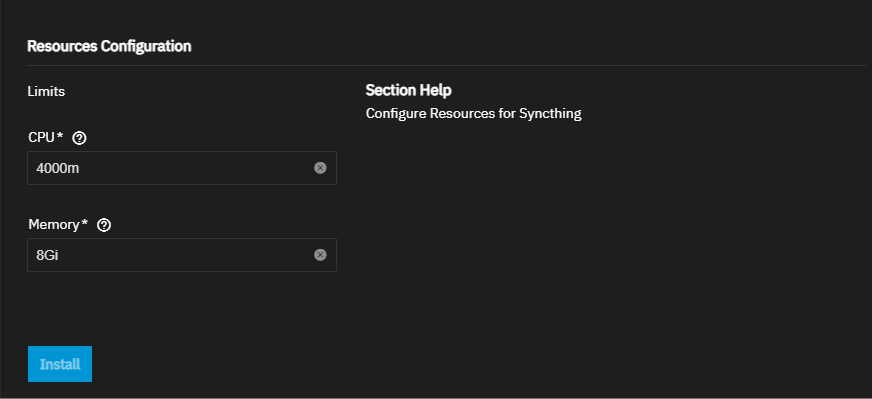Open the Memory help tooltip icon

104,225
